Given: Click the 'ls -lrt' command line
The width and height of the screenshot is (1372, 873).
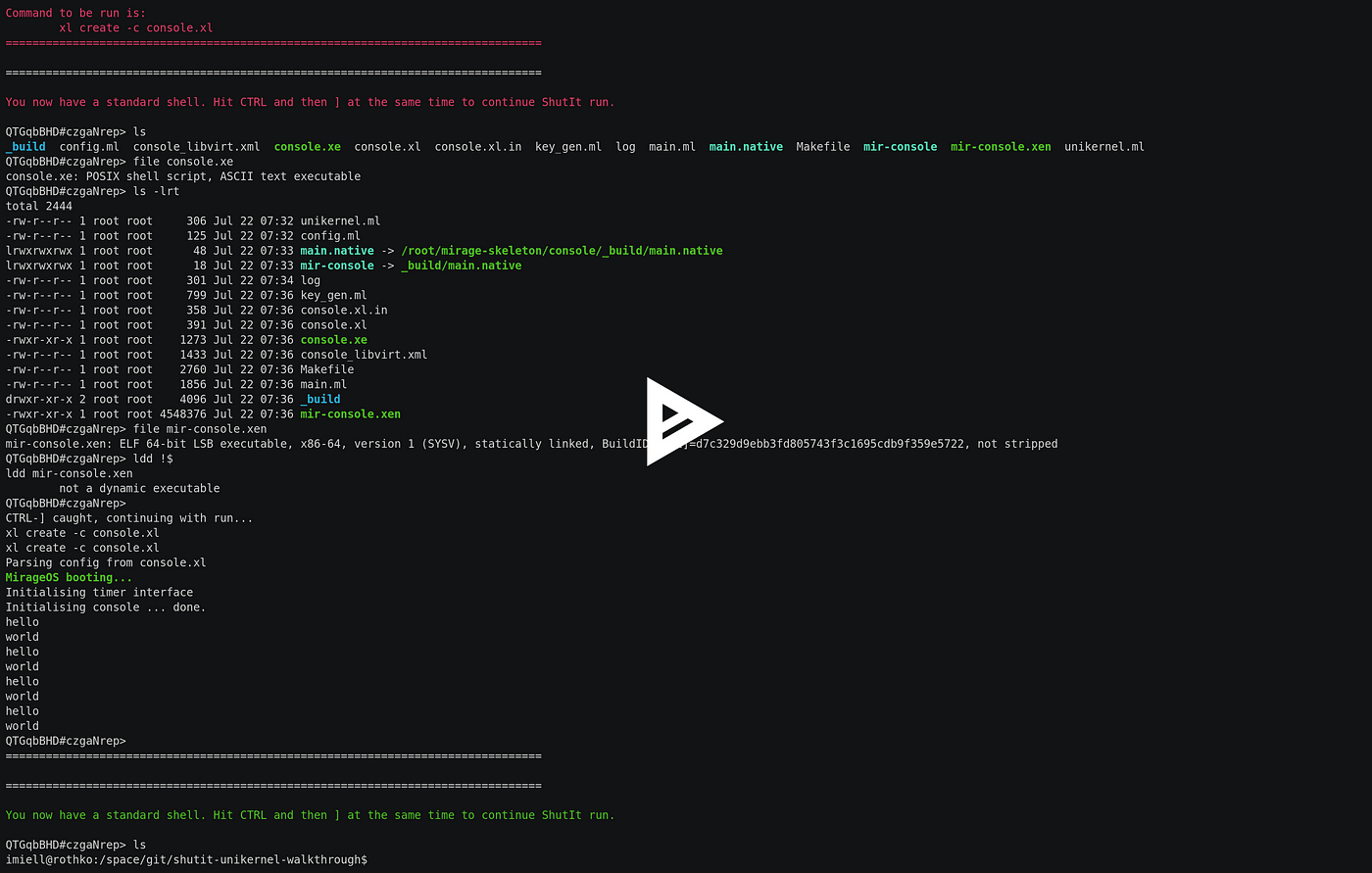Looking at the screenshot, I should coord(93,191).
